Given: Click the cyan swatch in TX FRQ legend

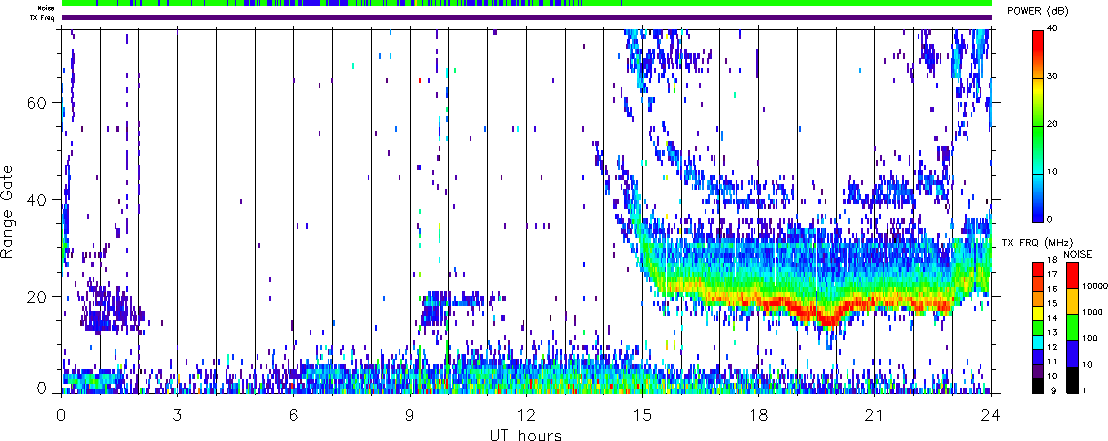Looking at the screenshot, I should point(1038,343).
